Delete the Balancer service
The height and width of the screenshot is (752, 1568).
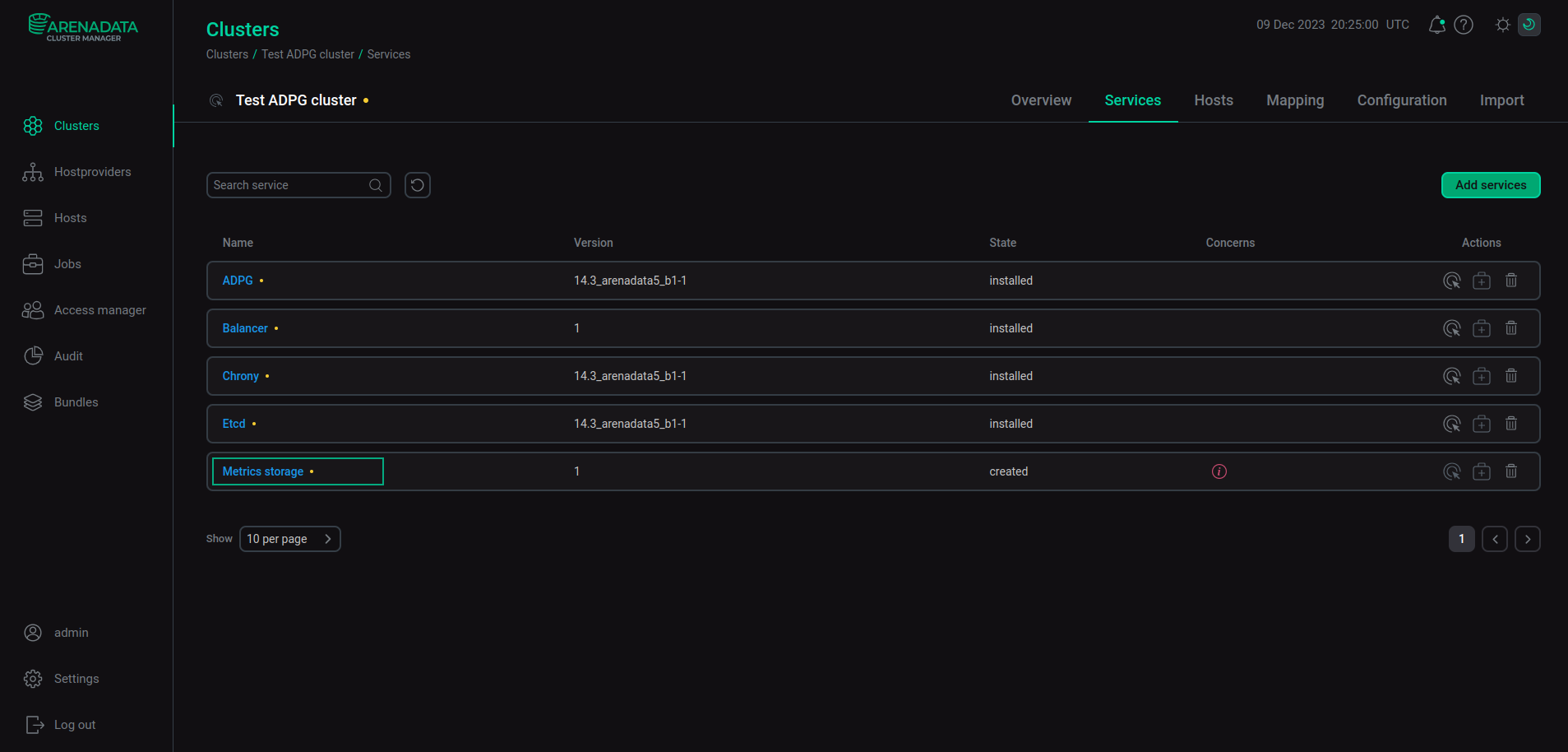click(x=1511, y=328)
